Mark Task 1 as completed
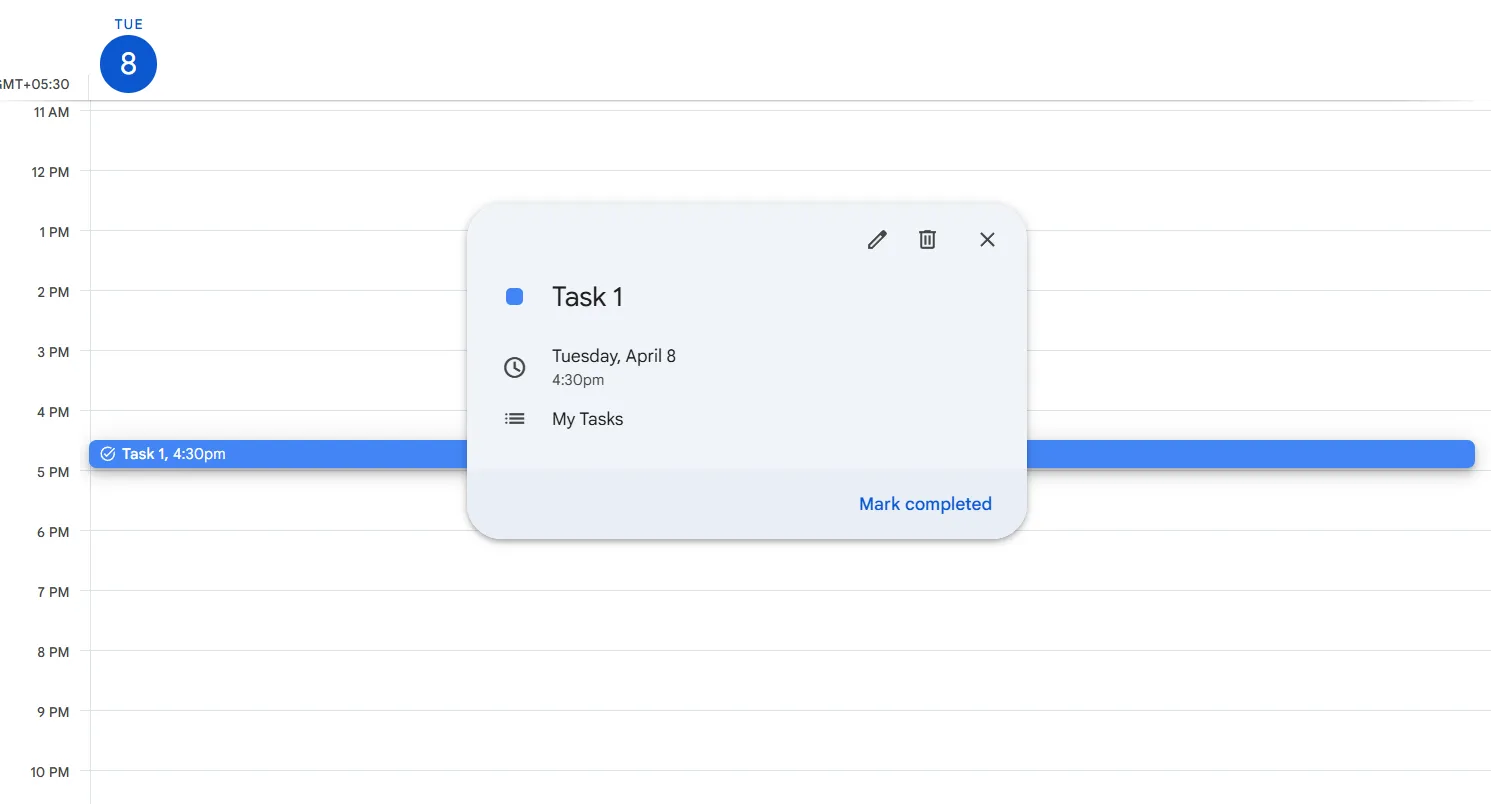Image resolution: width=1491 pixels, height=804 pixels. click(925, 504)
